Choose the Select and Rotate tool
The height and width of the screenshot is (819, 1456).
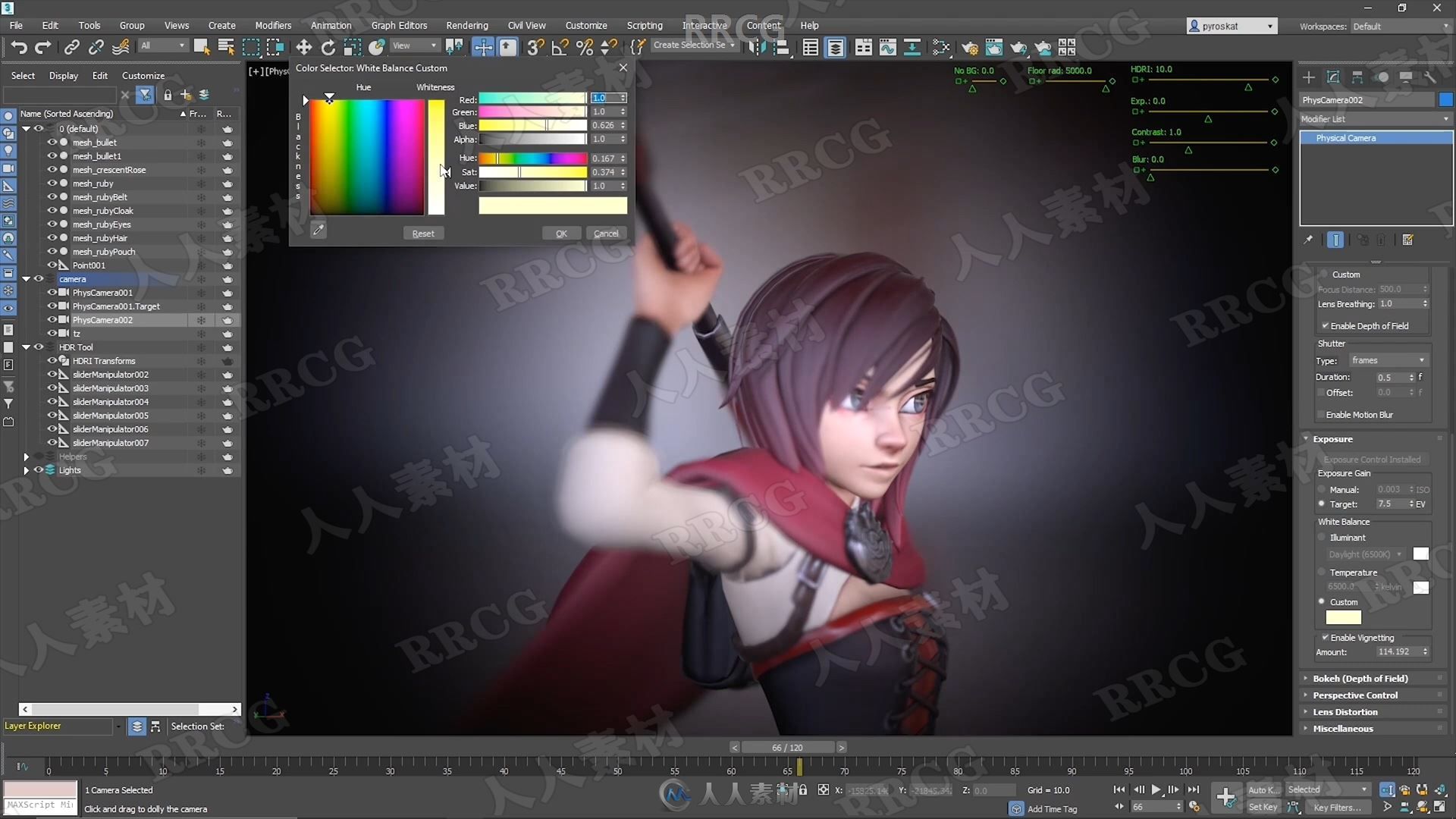pyautogui.click(x=328, y=47)
